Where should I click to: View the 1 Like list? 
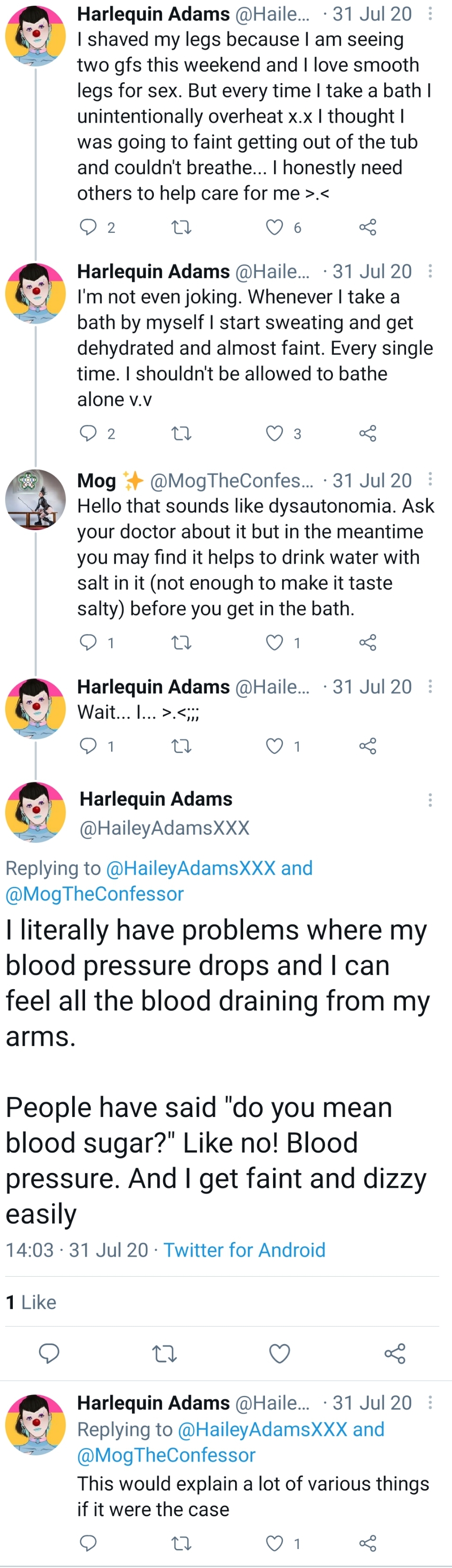click(31, 1302)
